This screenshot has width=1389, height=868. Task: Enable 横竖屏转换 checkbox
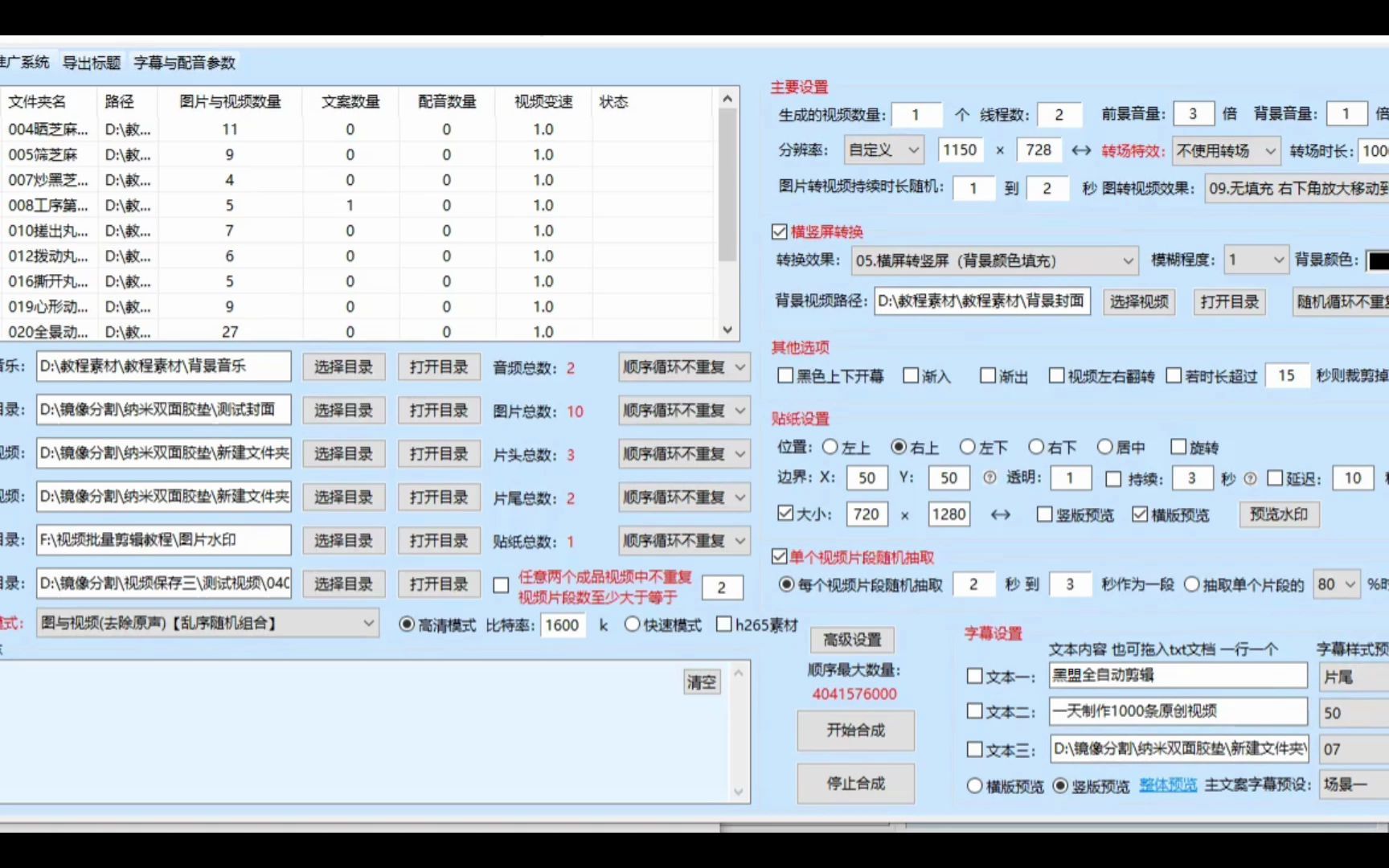point(779,231)
